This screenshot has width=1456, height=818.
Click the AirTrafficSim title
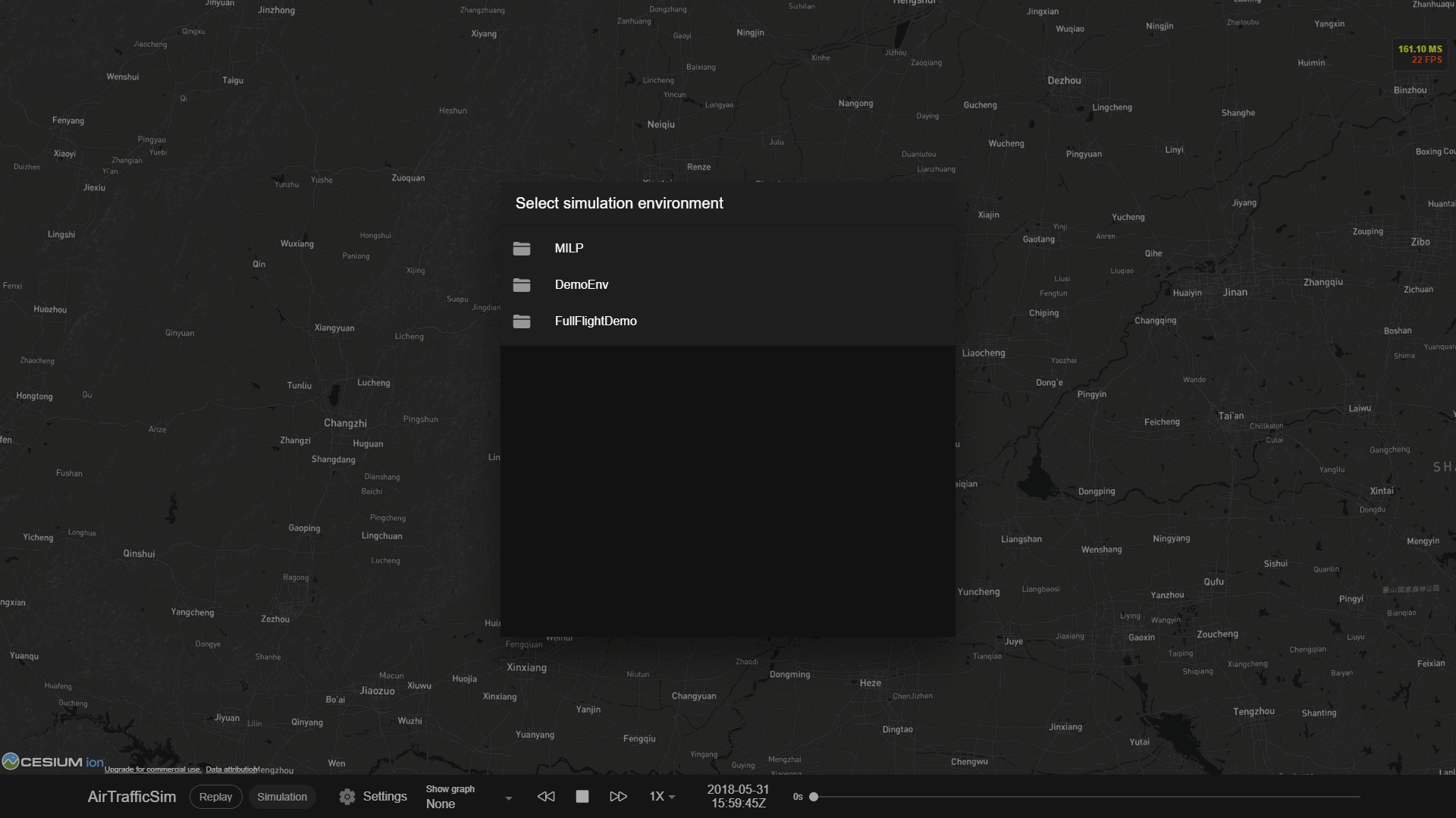(x=132, y=797)
